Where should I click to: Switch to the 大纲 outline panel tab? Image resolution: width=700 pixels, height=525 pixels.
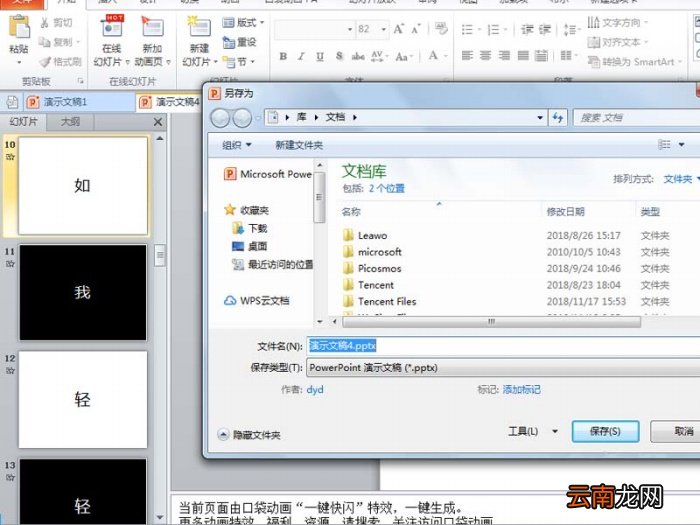tap(70, 121)
